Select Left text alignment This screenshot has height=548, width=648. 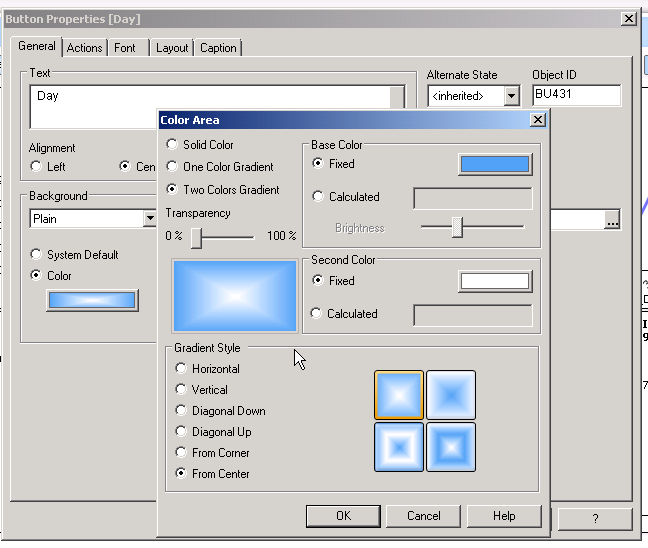[x=48, y=167]
